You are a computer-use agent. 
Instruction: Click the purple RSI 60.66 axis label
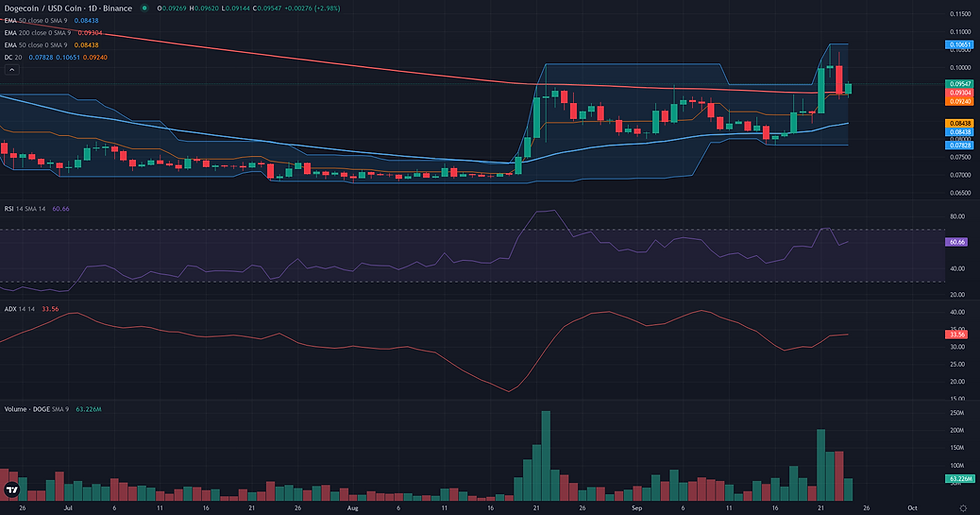point(956,242)
